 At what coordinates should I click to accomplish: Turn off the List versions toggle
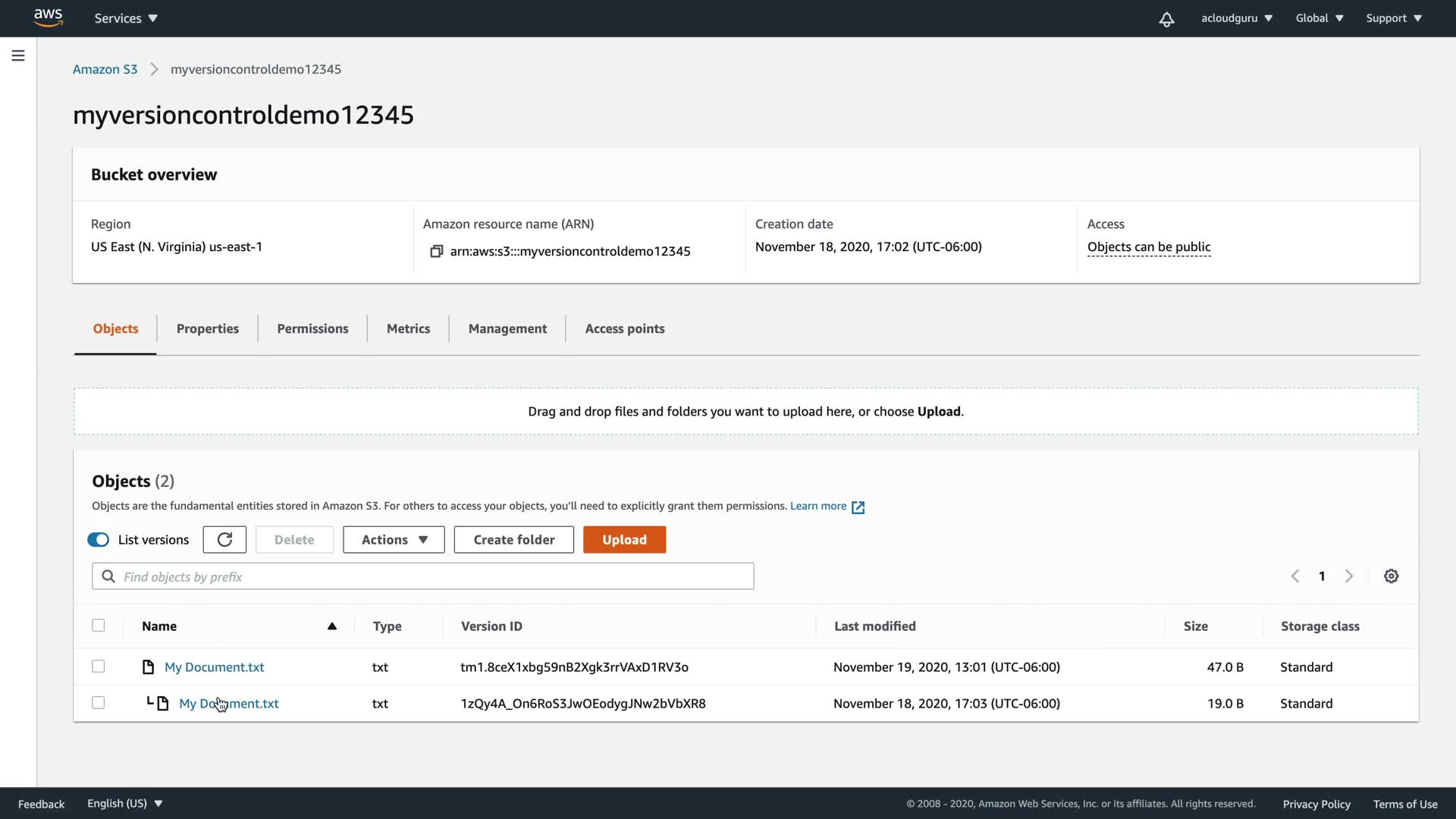[x=99, y=539]
